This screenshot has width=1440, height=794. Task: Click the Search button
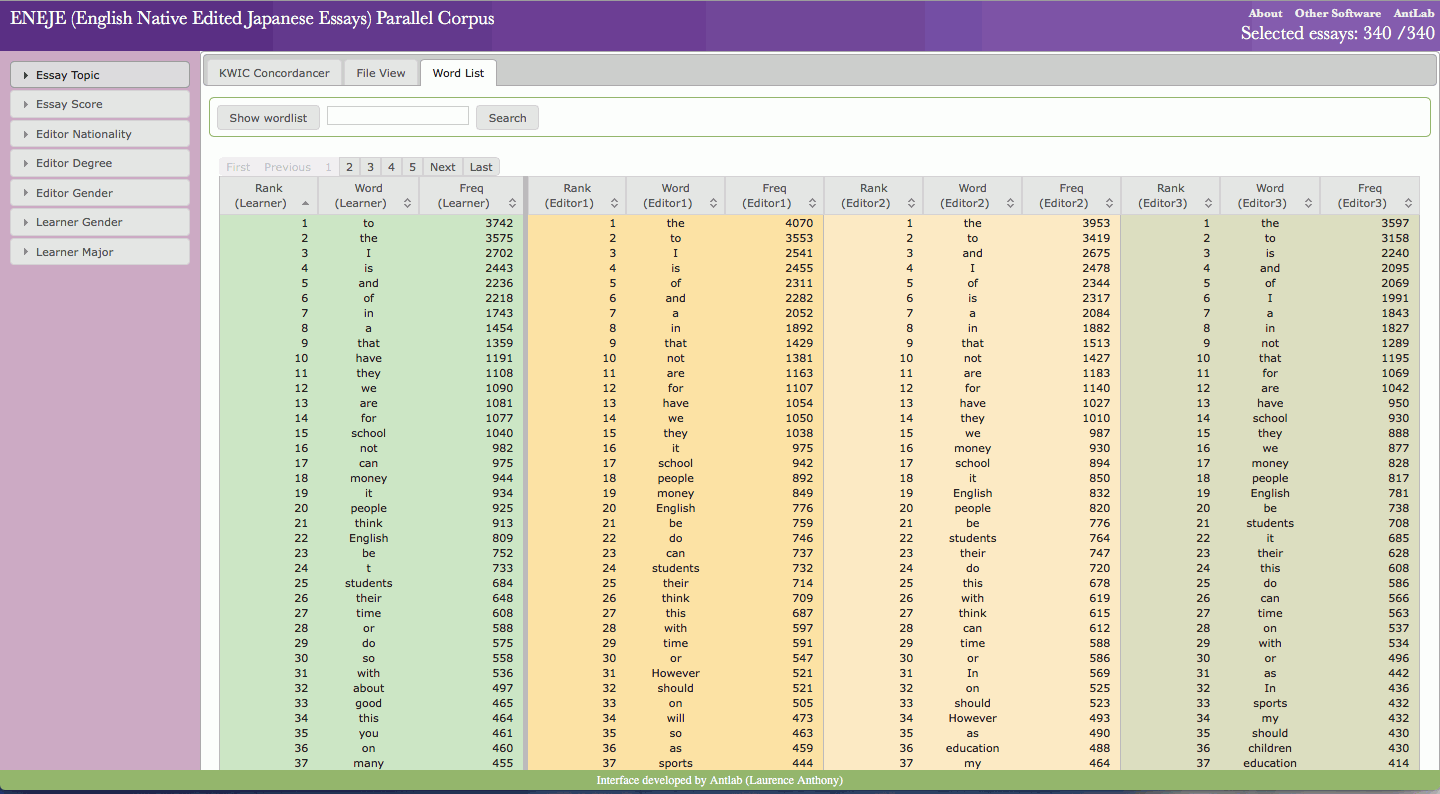507,118
